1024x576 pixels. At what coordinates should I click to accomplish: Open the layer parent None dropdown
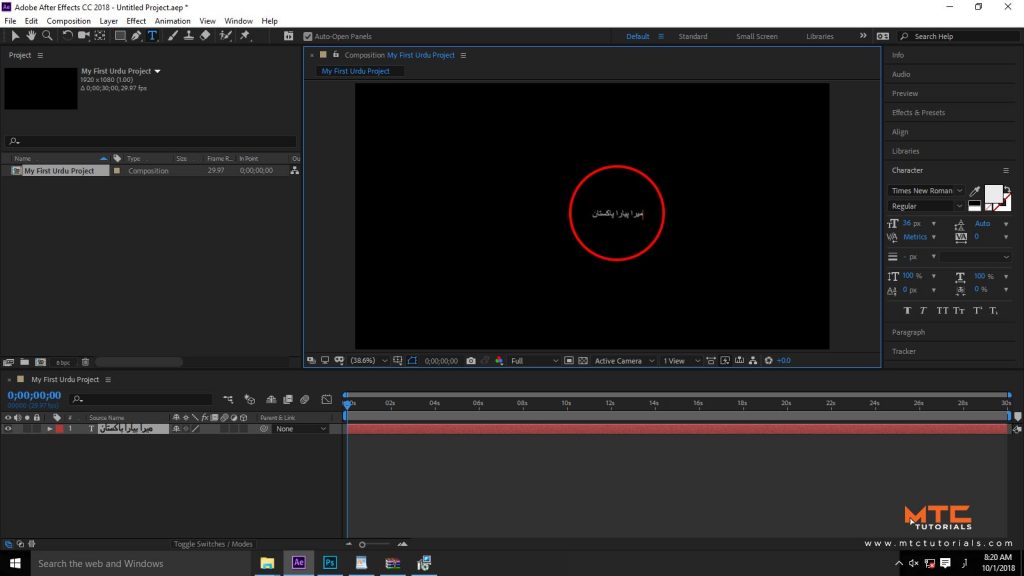(300, 429)
